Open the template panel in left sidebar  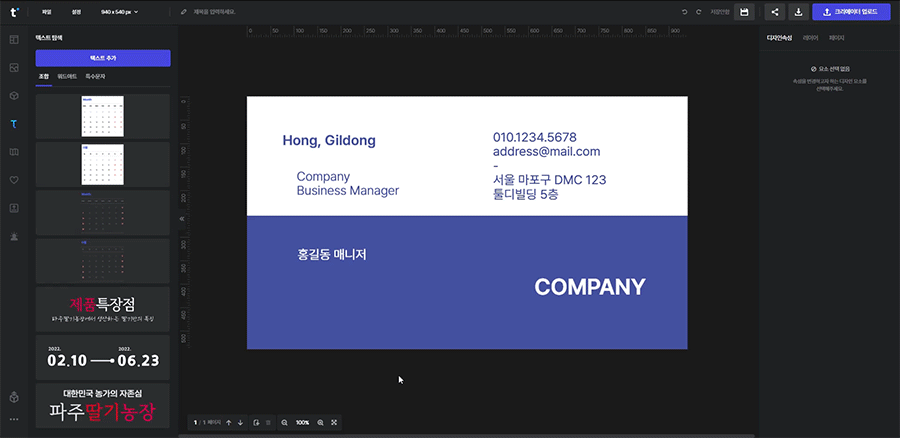[x=14, y=39]
